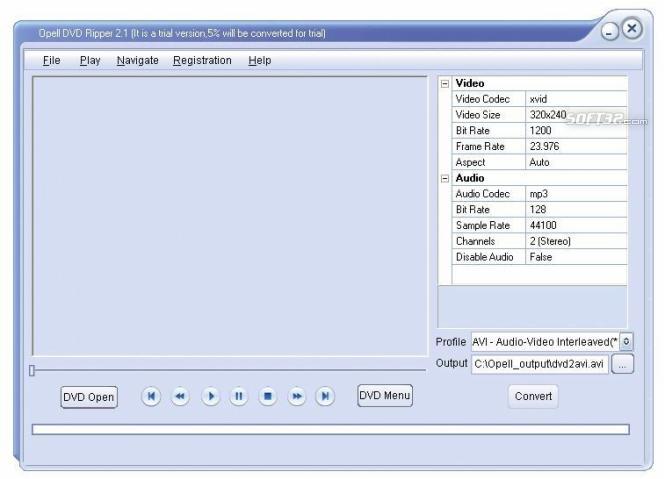Pause the DVD playback

(239, 396)
